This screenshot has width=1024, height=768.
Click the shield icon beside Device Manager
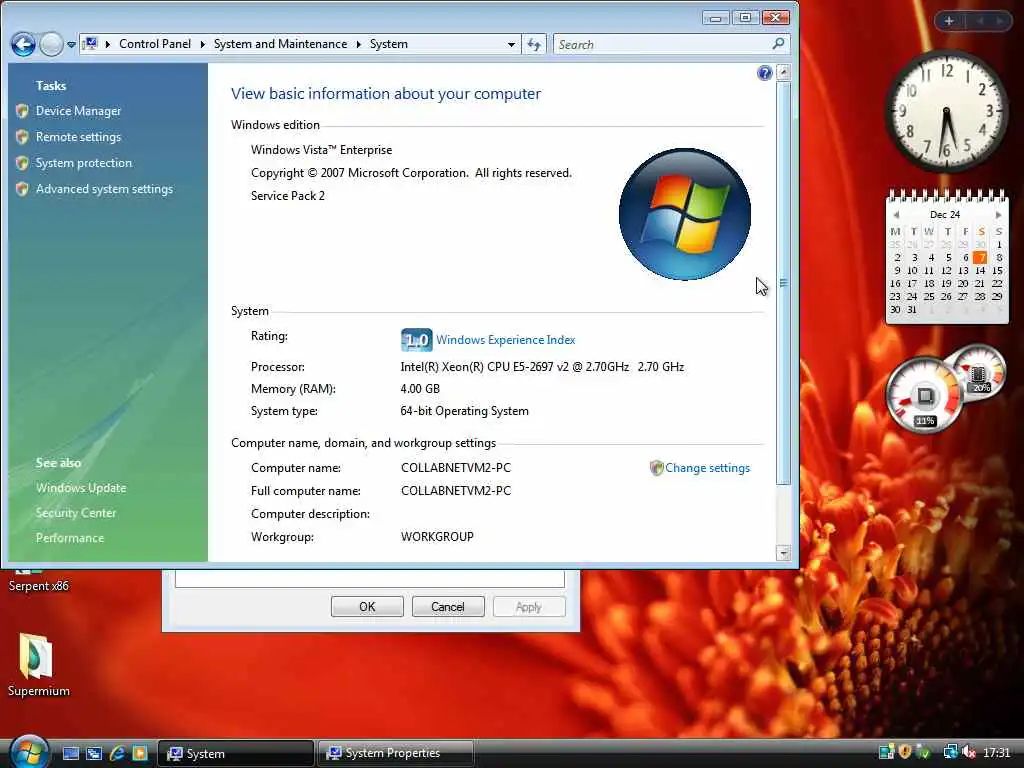pyautogui.click(x=22, y=111)
